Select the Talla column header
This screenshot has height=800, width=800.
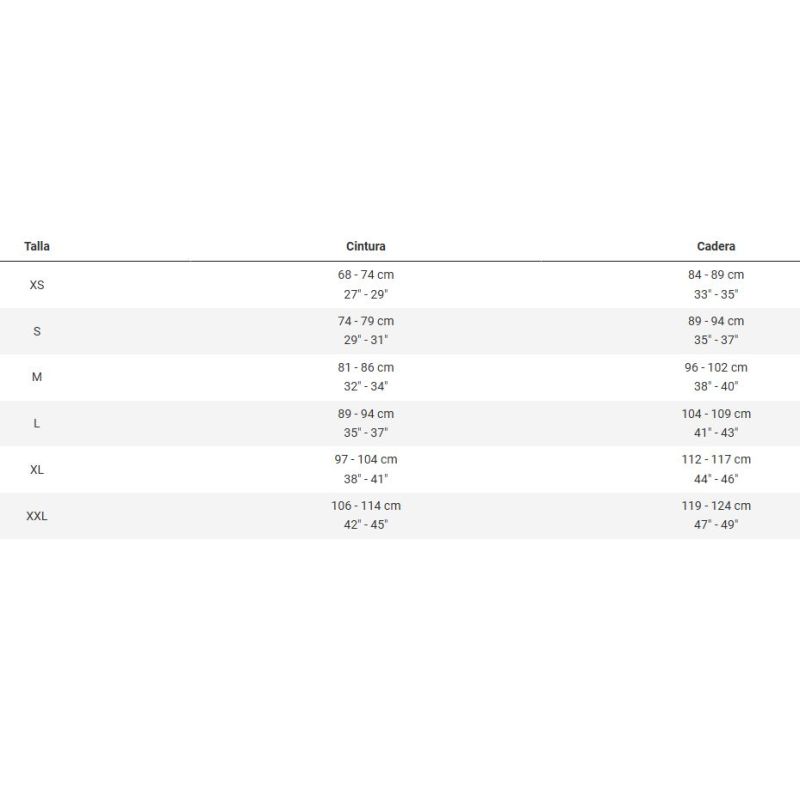(37, 246)
